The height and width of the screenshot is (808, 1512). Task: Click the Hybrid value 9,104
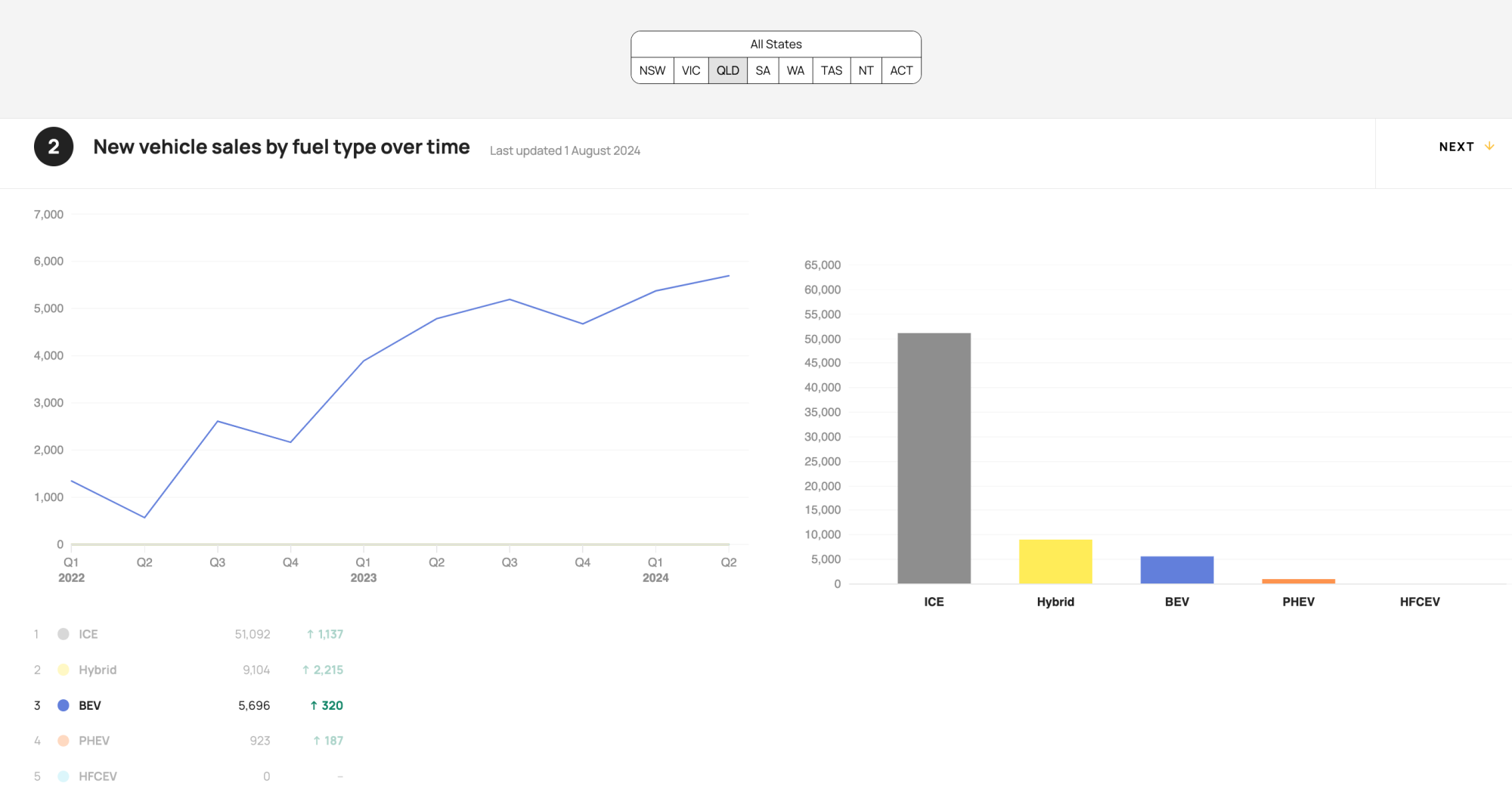coord(256,670)
